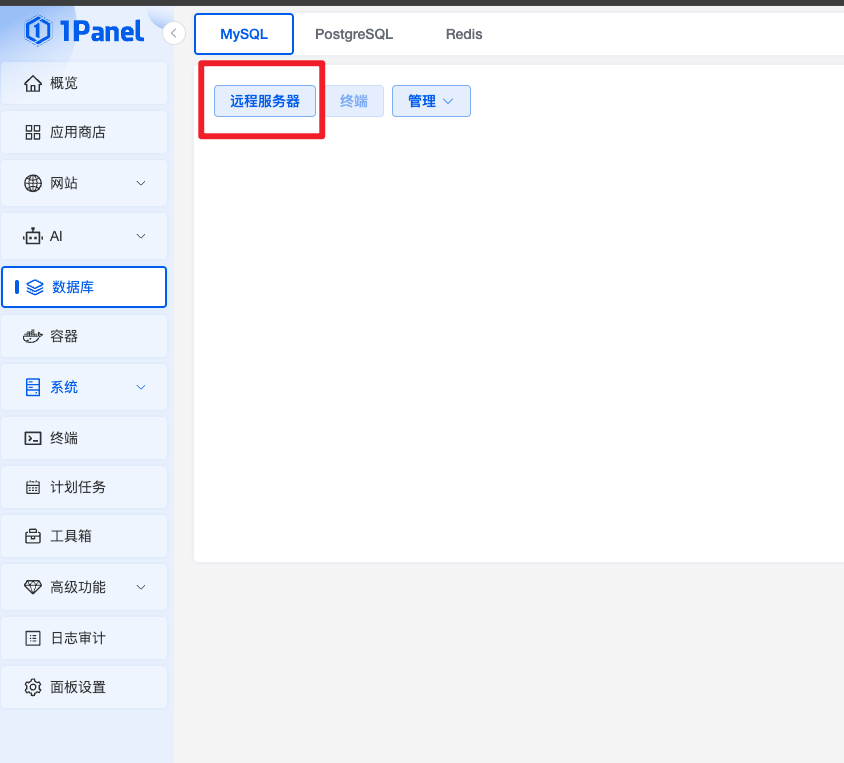Collapse the sidebar using the arrow button
Image resolution: width=844 pixels, height=763 pixels.
click(x=174, y=33)
